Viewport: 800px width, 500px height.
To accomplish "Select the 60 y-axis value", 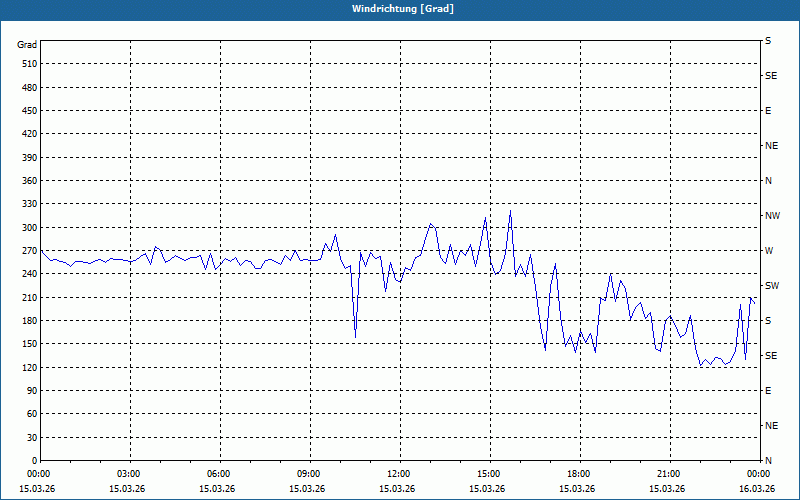I will point(31,413).
